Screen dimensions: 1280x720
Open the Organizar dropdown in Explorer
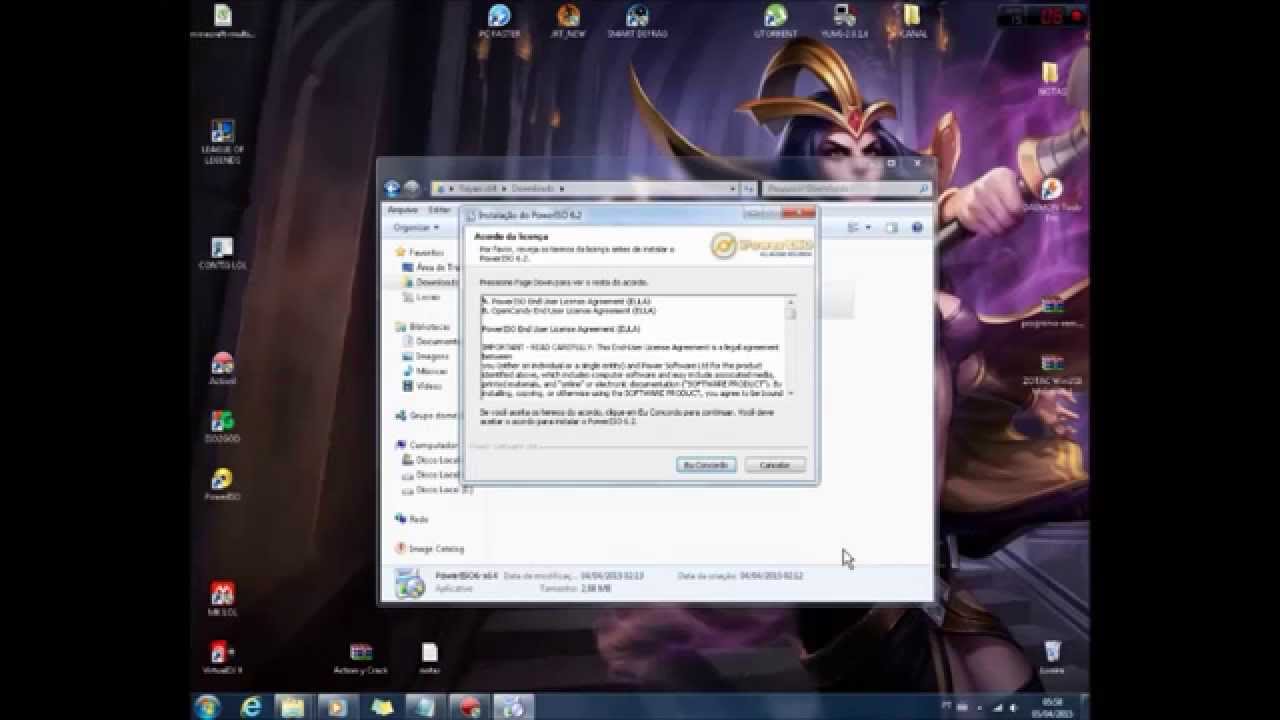tap(416, 228)
